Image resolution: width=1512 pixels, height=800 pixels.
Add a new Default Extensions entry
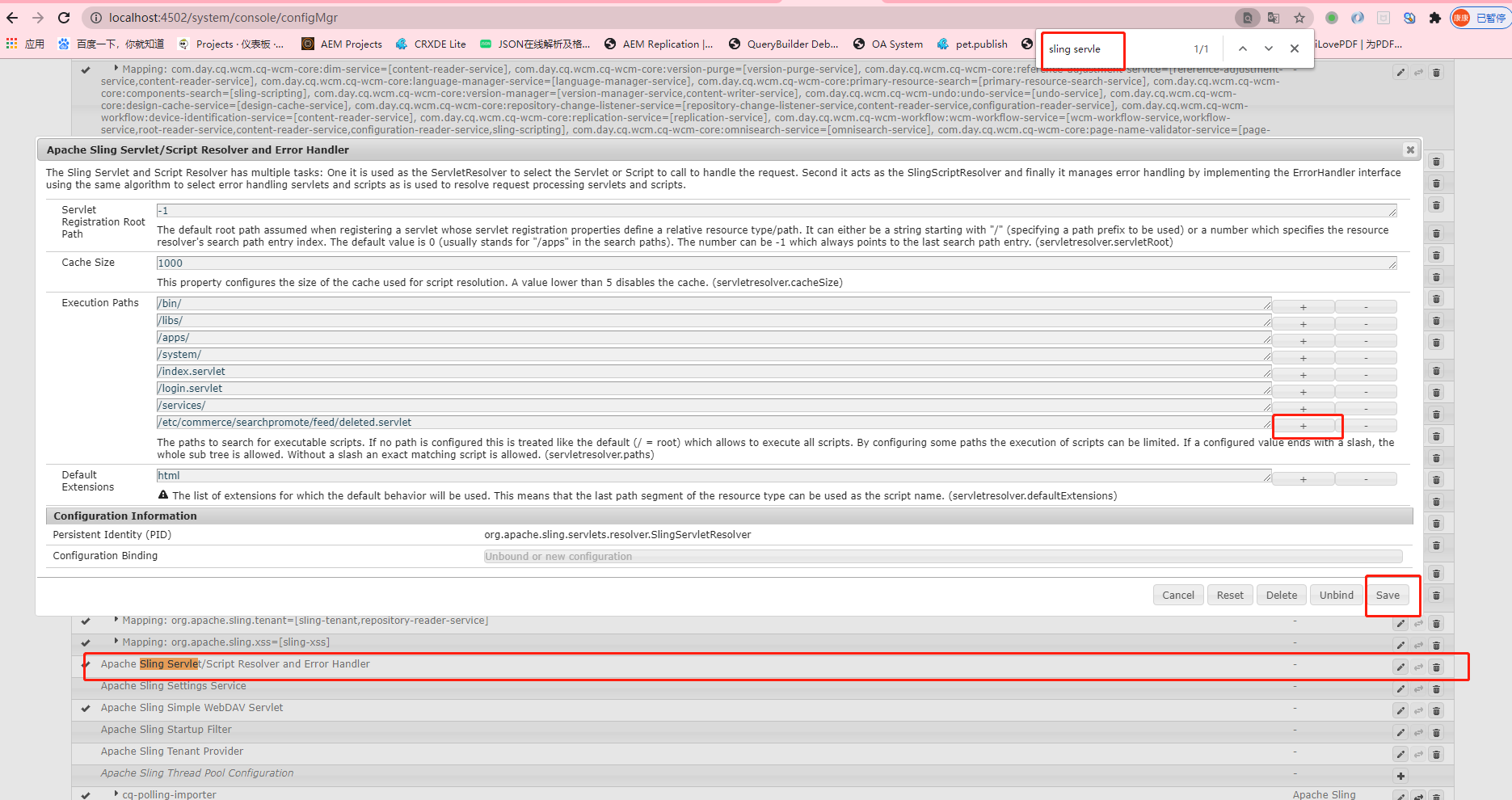(1304, 479)
